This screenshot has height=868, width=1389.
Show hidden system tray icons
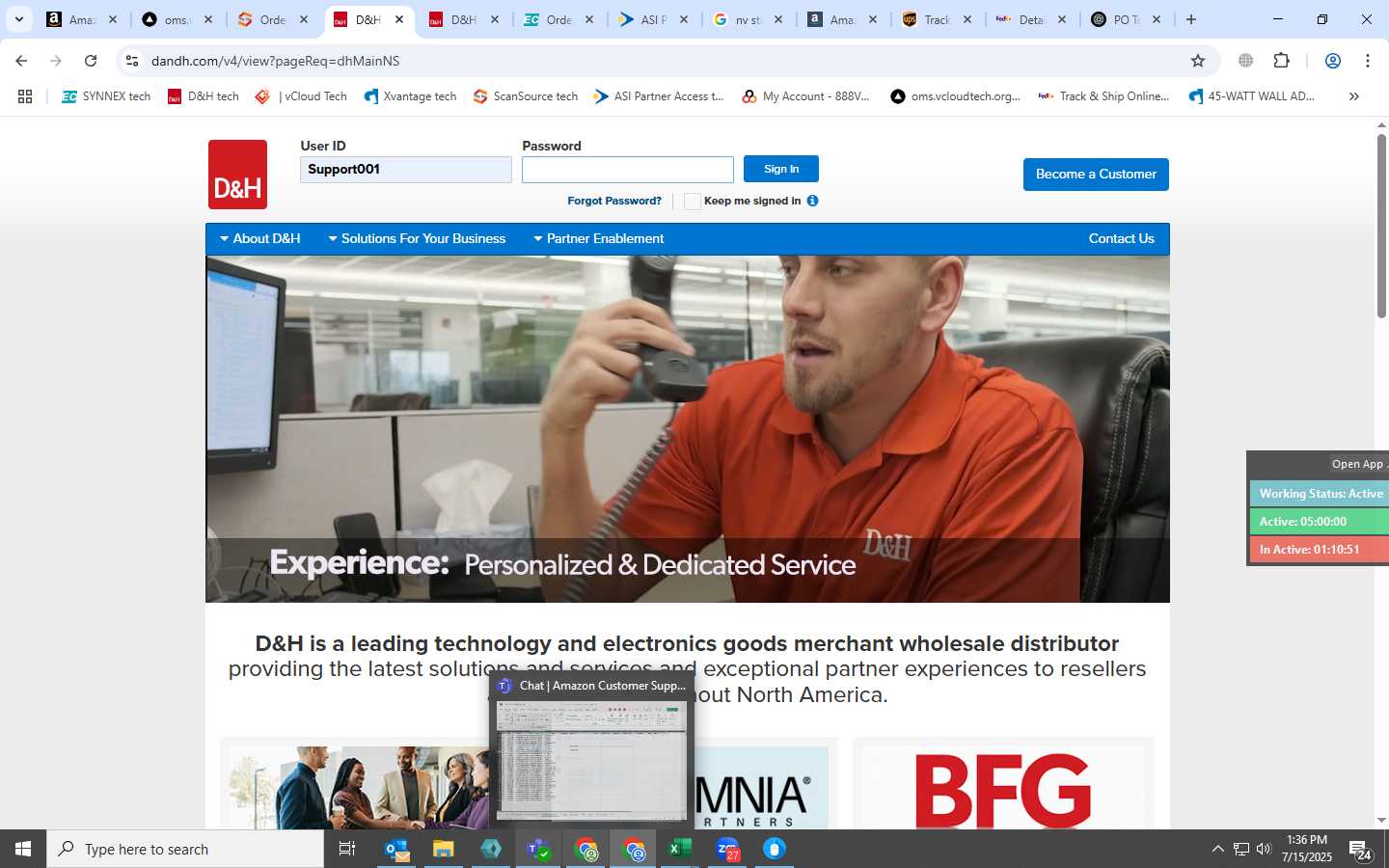pyautogui.click(x=1217, y=849)
